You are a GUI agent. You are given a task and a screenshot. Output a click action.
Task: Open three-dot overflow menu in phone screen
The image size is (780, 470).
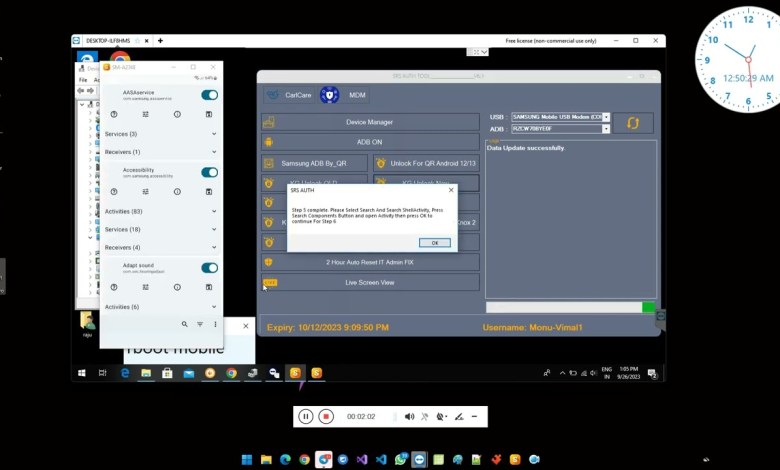215,324
